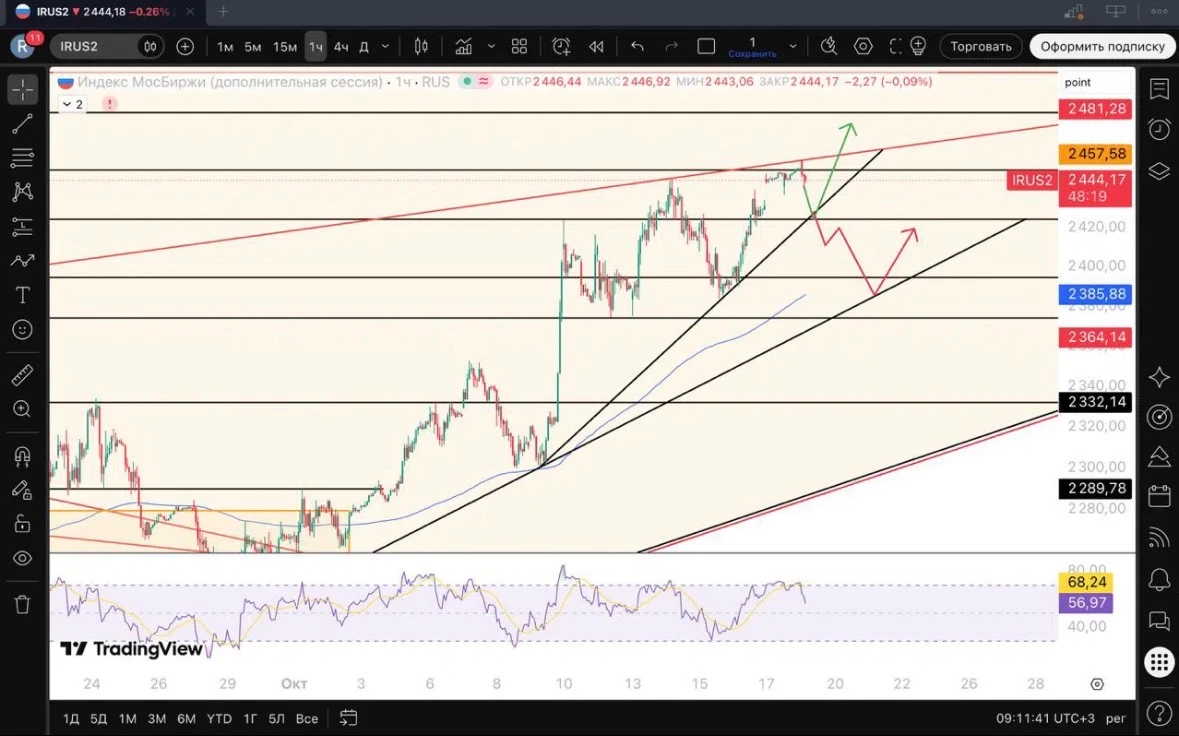The width and height of the screenshot is (1179, 736).
Task: Select the Text annotation tool
Action: tap(23, 295)
